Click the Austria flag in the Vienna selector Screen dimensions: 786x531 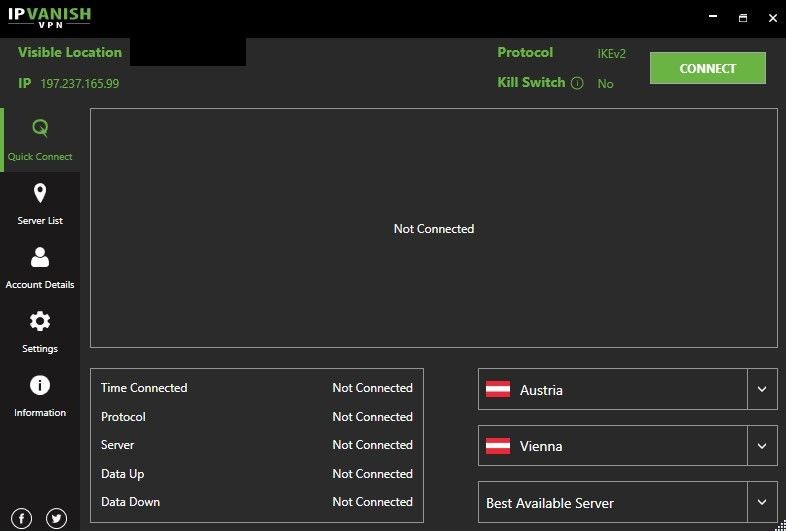tap(498, 446)
